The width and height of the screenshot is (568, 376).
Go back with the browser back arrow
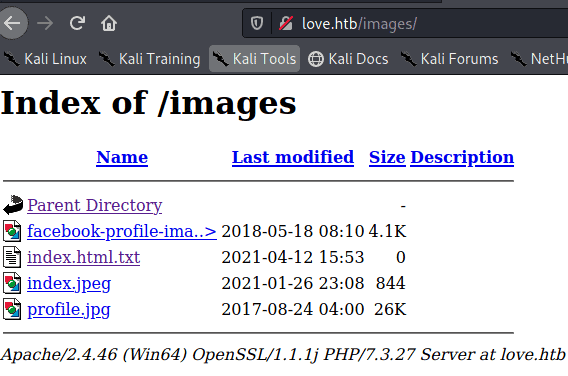tap(13, 23)
